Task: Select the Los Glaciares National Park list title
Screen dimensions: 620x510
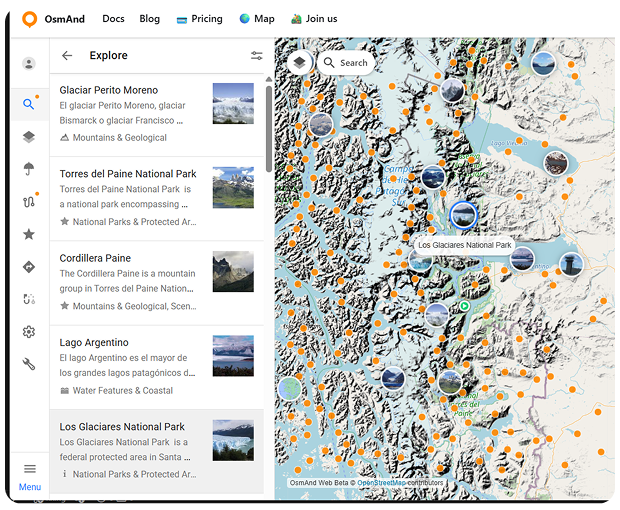Action: 122,427
